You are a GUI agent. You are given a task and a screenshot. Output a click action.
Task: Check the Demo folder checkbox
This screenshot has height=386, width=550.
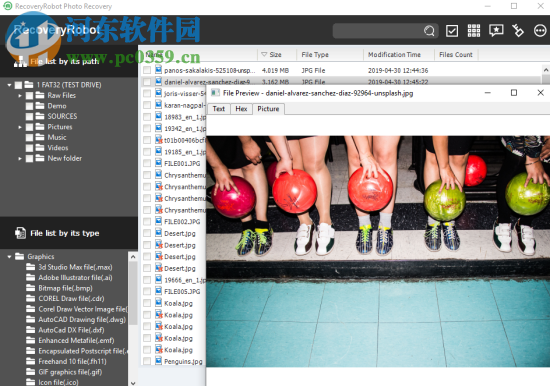click(x=29, y=106)
